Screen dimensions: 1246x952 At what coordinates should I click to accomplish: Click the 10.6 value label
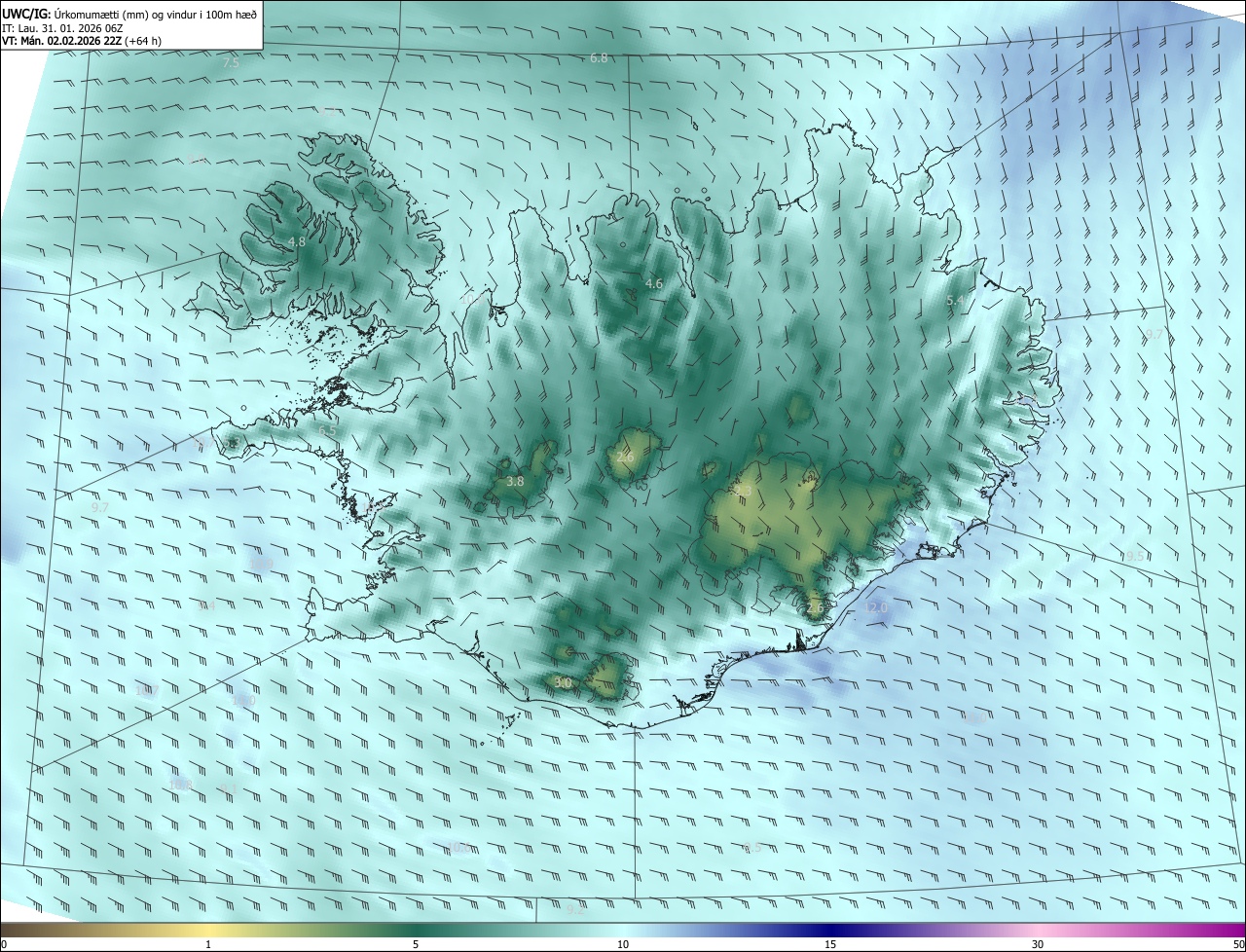(458, 848)
